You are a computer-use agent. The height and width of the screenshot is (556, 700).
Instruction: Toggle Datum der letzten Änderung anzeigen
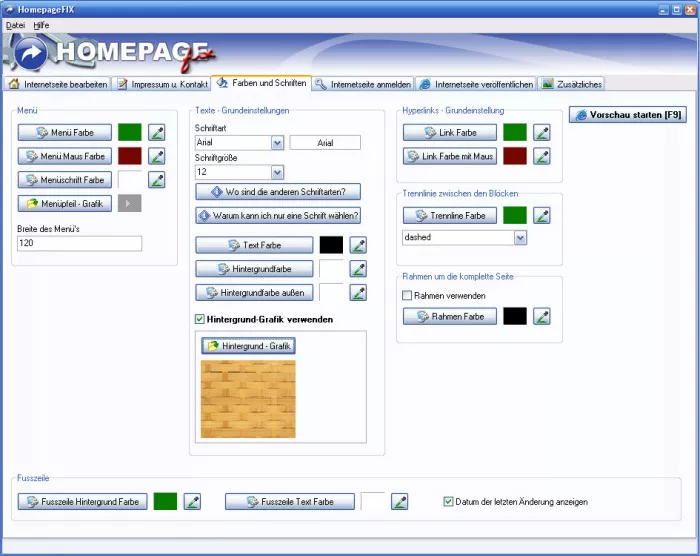point(448,502)
